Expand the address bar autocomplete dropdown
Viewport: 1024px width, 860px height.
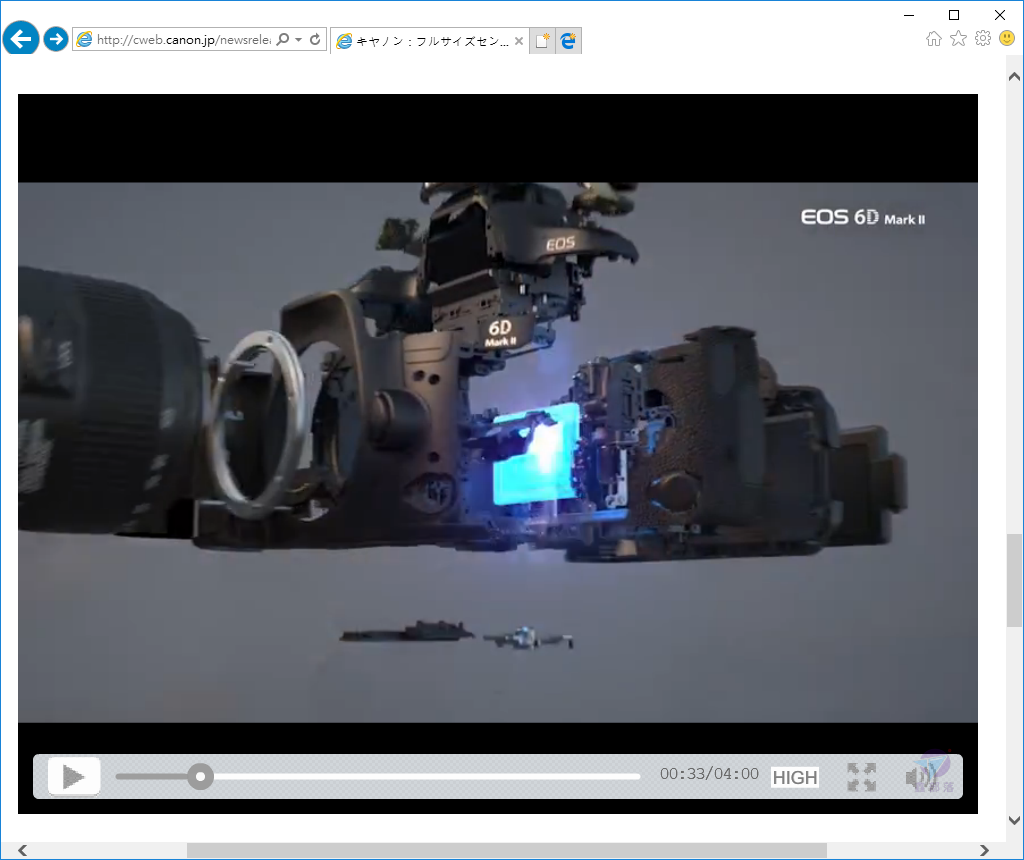coord(298,40)
